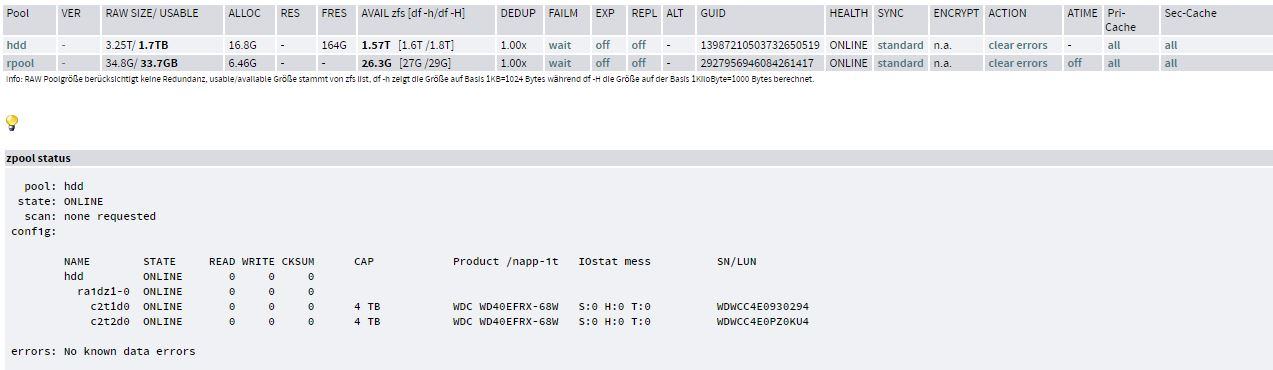Click the 'GUID' column header
The image size is (1273, 370).
point(713,14)
